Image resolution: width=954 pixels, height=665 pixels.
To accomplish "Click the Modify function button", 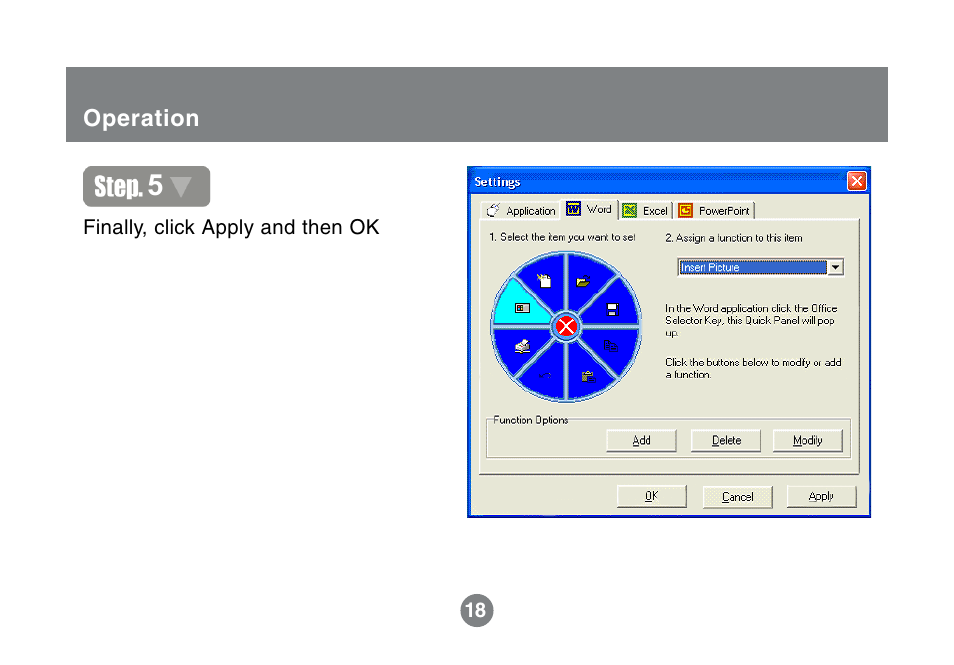I will [x=807, y=440].
